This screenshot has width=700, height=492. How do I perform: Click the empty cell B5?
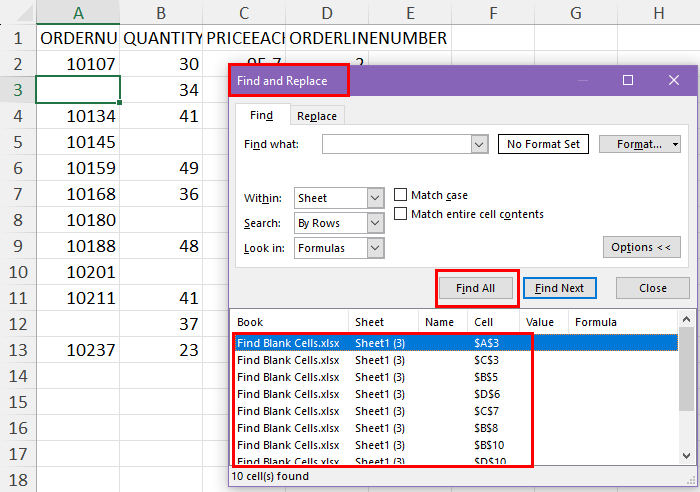[161, 142]
